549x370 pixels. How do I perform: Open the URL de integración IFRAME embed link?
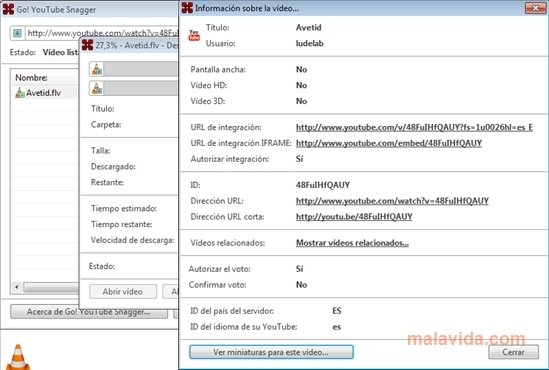(389, 143)
